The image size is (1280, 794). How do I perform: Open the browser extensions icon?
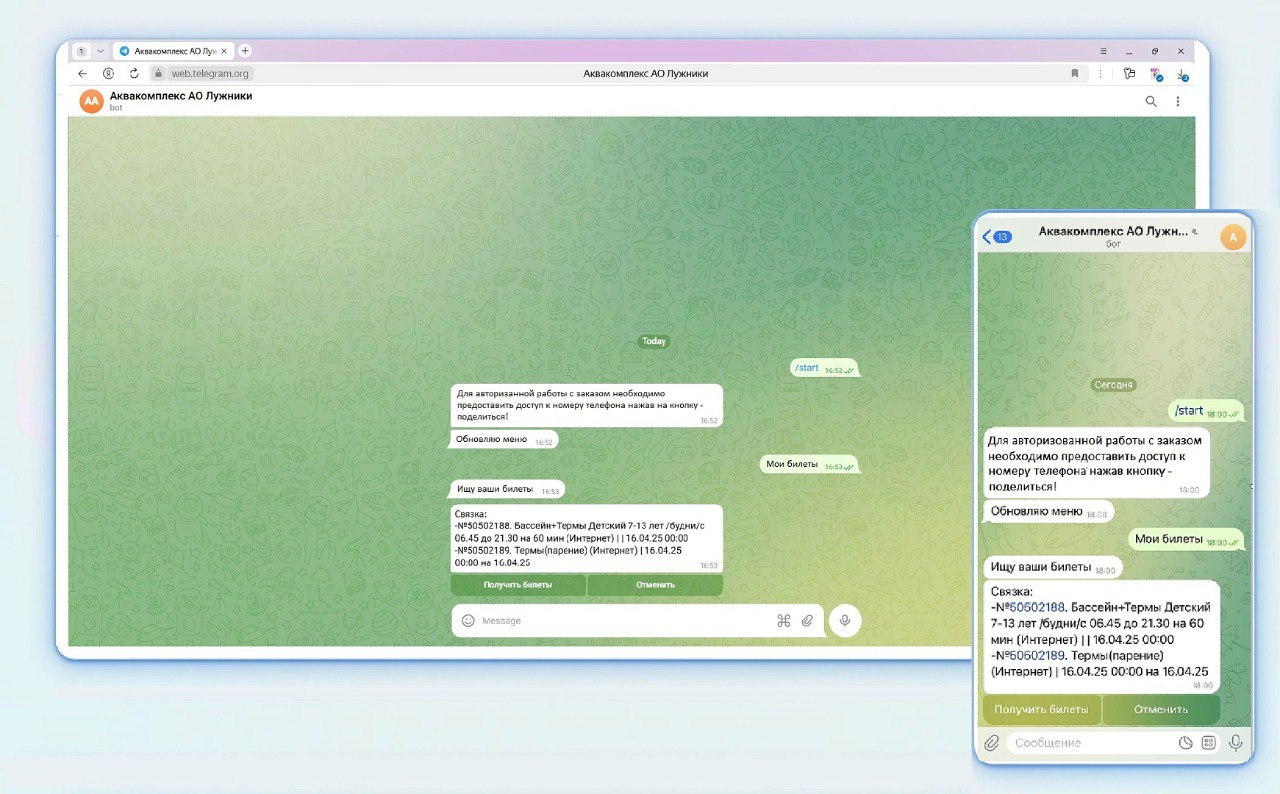[x=1130, y=73]
